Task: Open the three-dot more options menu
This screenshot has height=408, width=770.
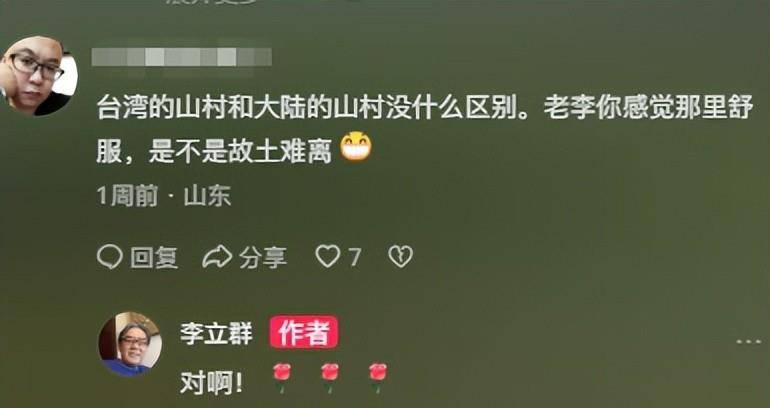Action: [x=749, y=341]
